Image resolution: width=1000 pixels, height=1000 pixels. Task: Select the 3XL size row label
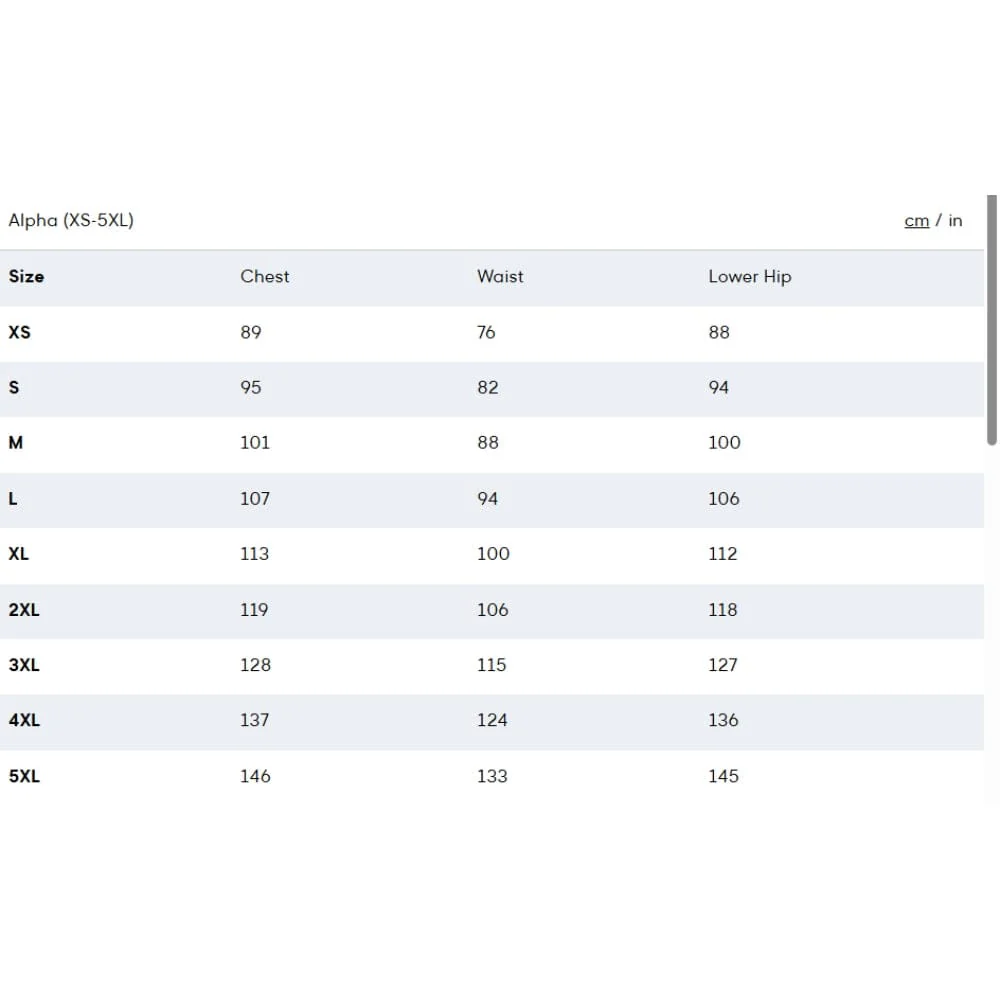pos(24,665)
